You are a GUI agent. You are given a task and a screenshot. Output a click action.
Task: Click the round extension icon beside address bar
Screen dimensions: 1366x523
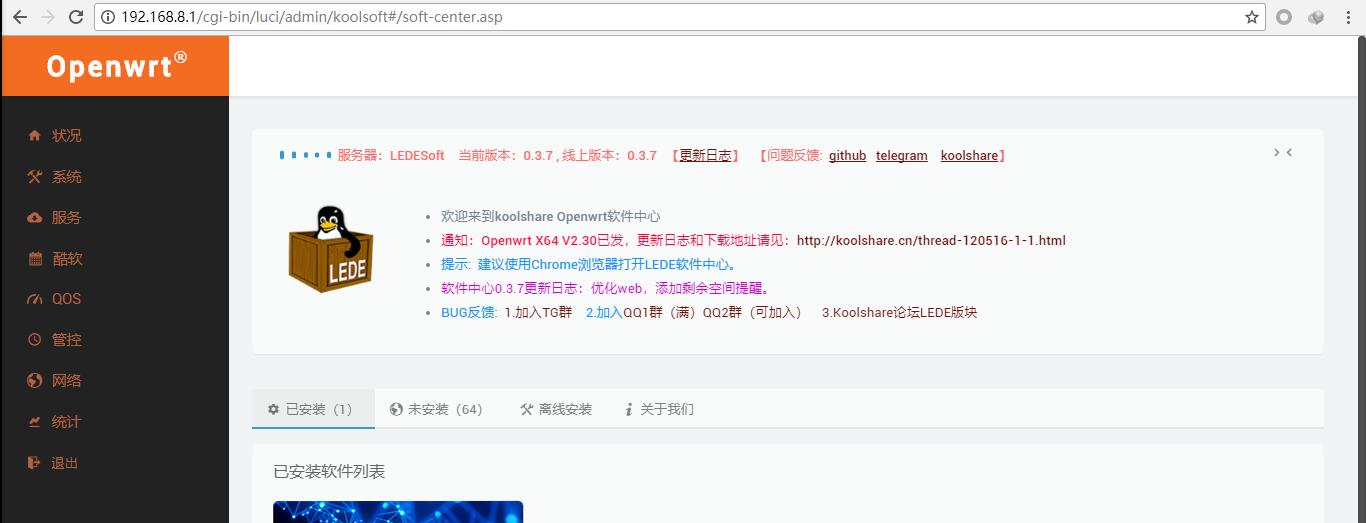[x=1284, y=17]
